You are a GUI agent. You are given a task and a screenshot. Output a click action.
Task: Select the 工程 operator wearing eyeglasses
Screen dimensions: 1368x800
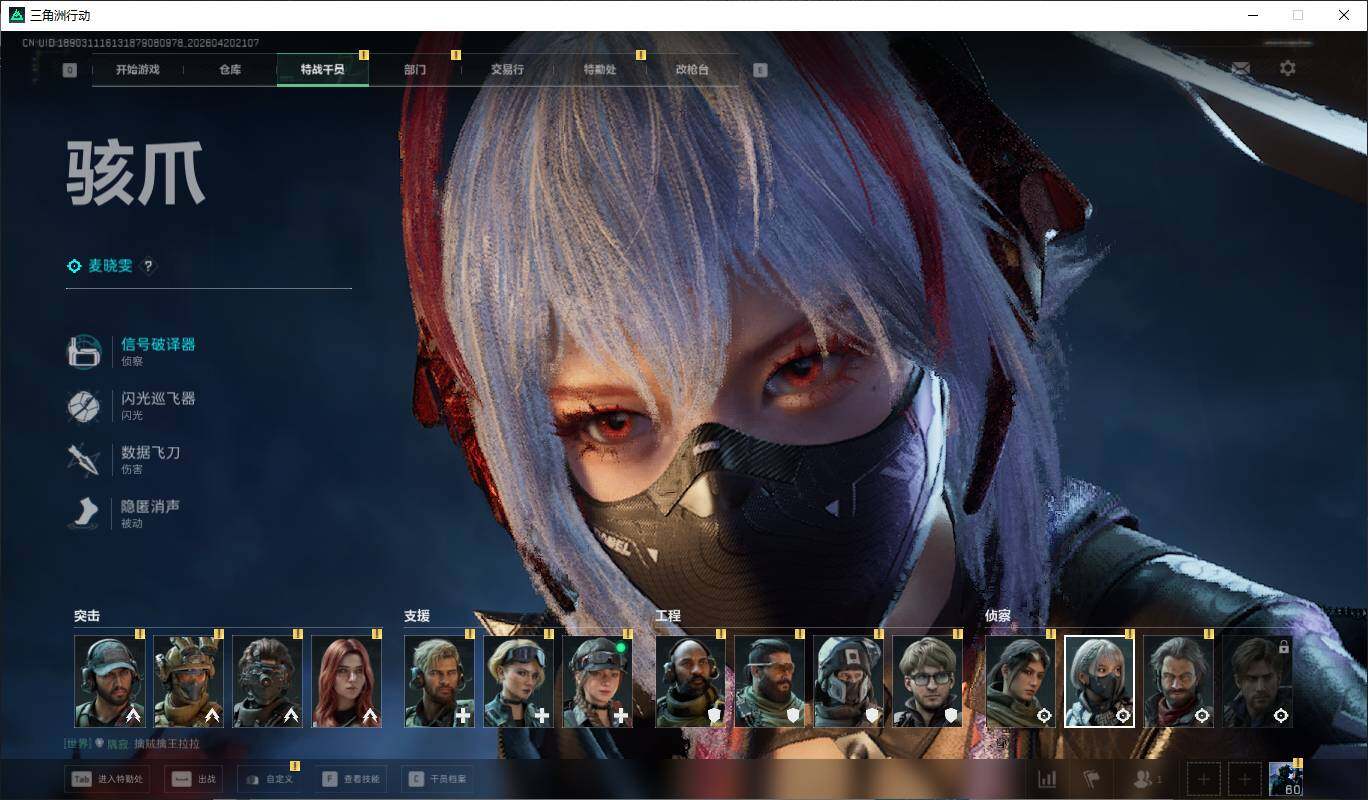pyautogui.click(x=928, y=681)
